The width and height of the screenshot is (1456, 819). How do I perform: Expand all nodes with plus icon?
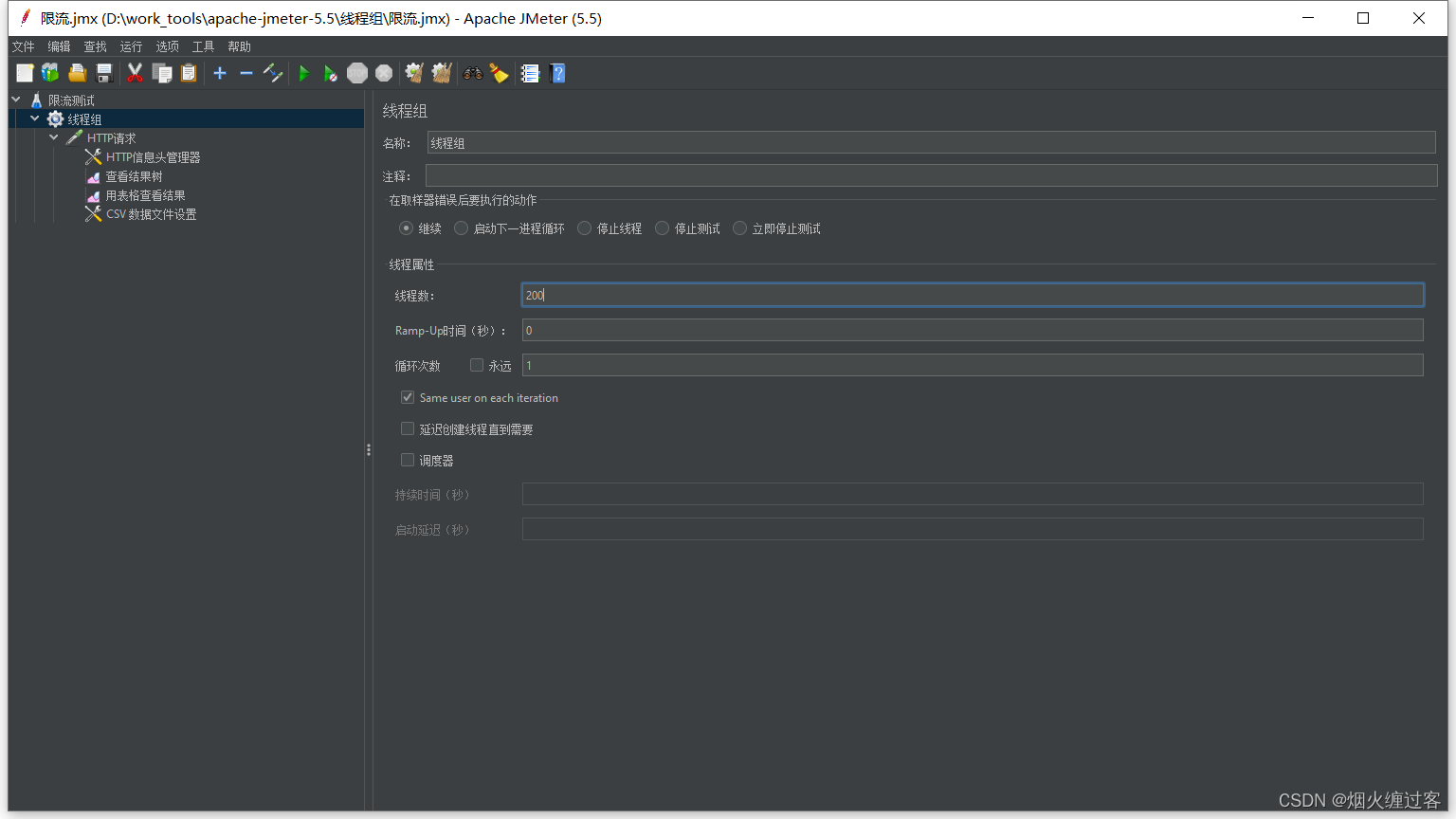[x=220, y=73]
